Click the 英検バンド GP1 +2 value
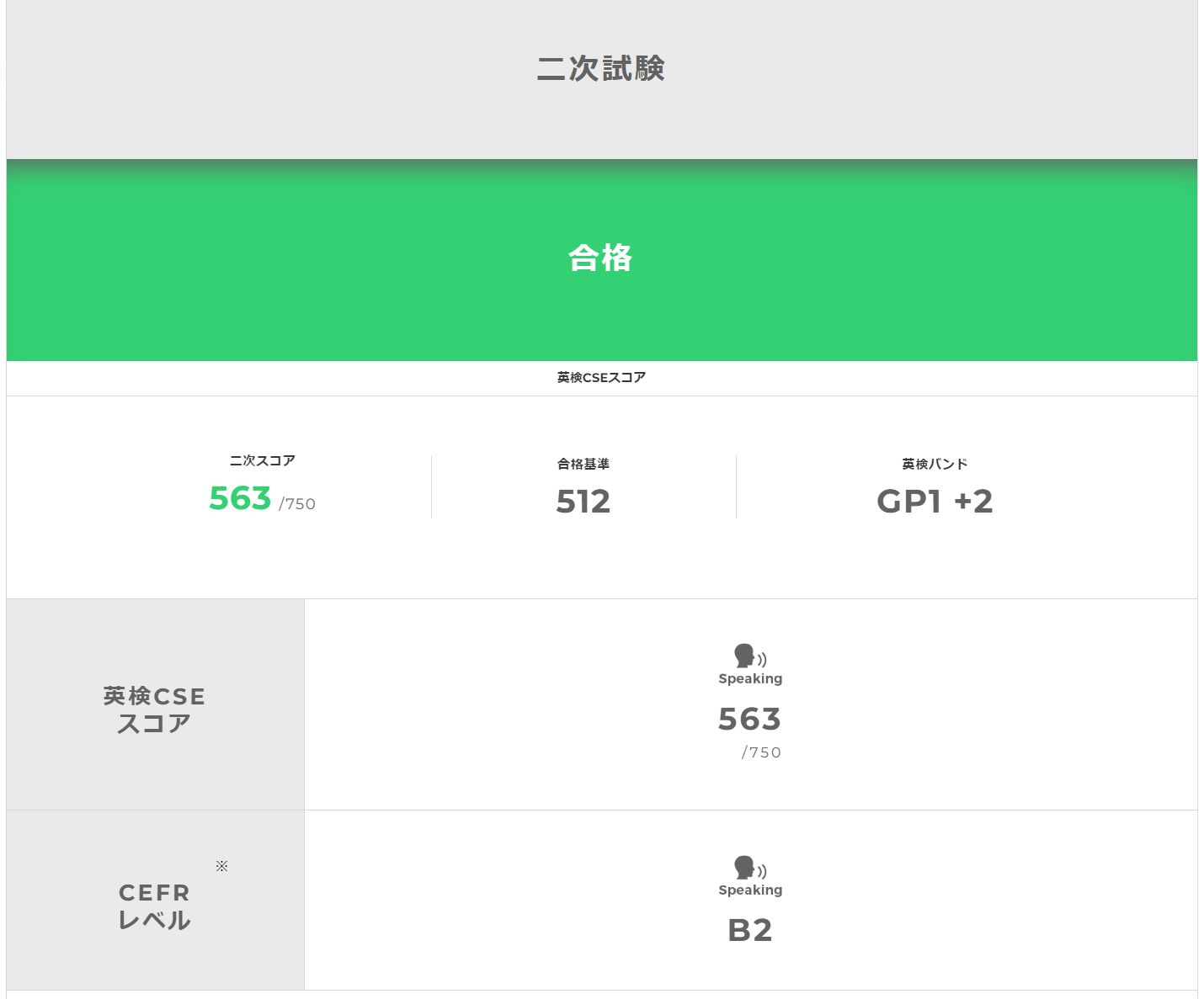 934,501
